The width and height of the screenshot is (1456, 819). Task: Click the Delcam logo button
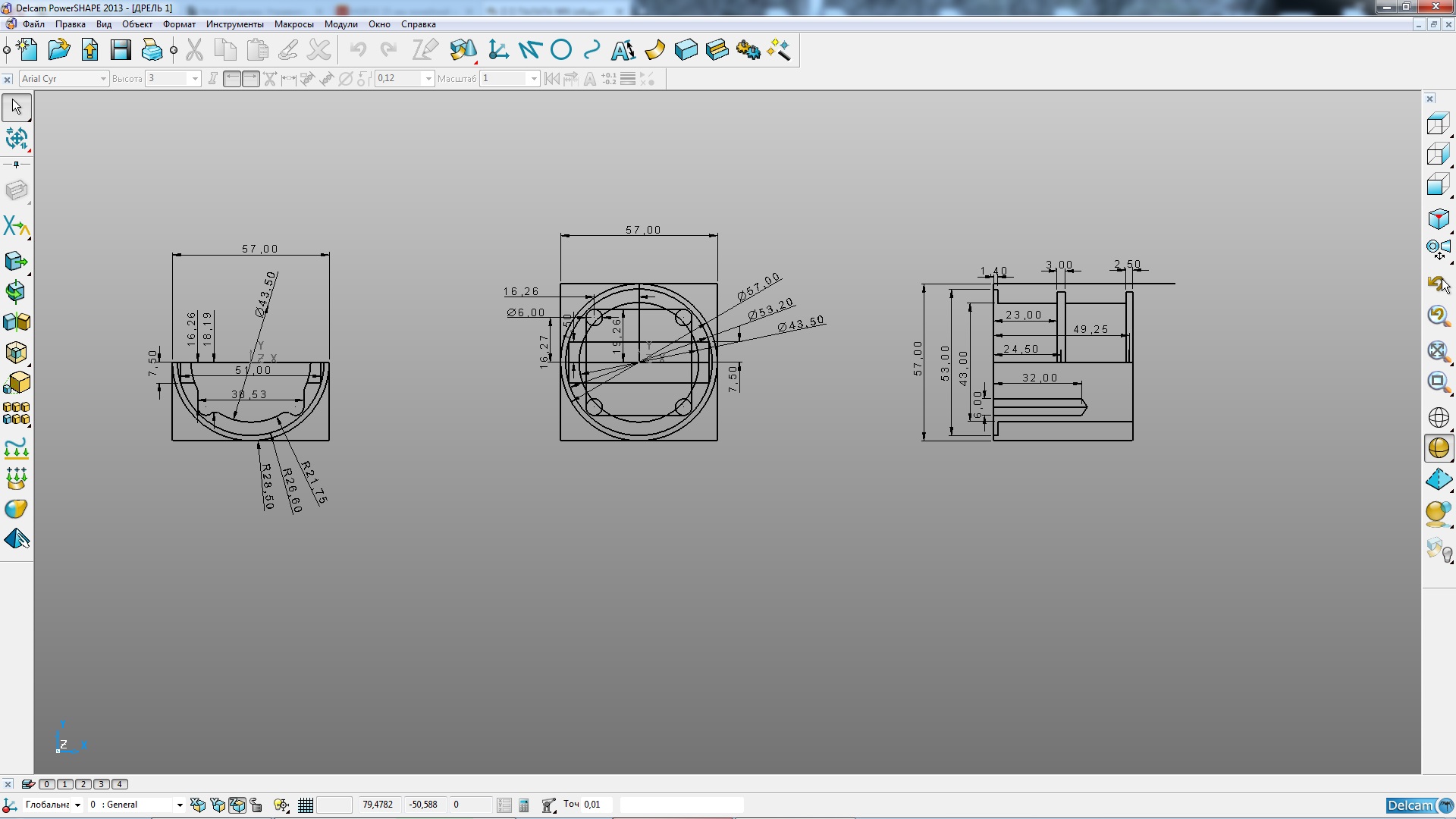(x=1418, y=805)
